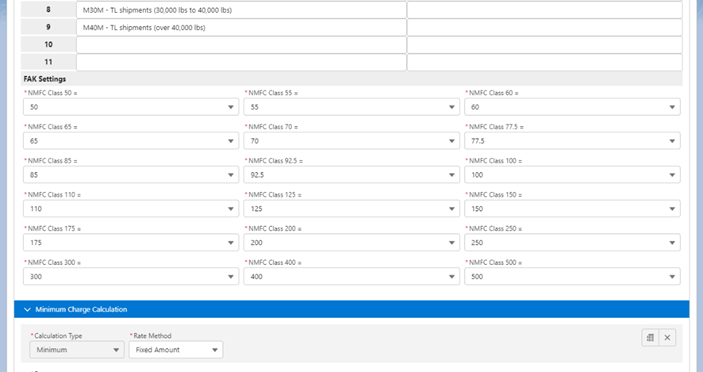Open the NMFC Class 125 dropdown
This screenshot has width=703, height=372.
(x=352, y=208)
